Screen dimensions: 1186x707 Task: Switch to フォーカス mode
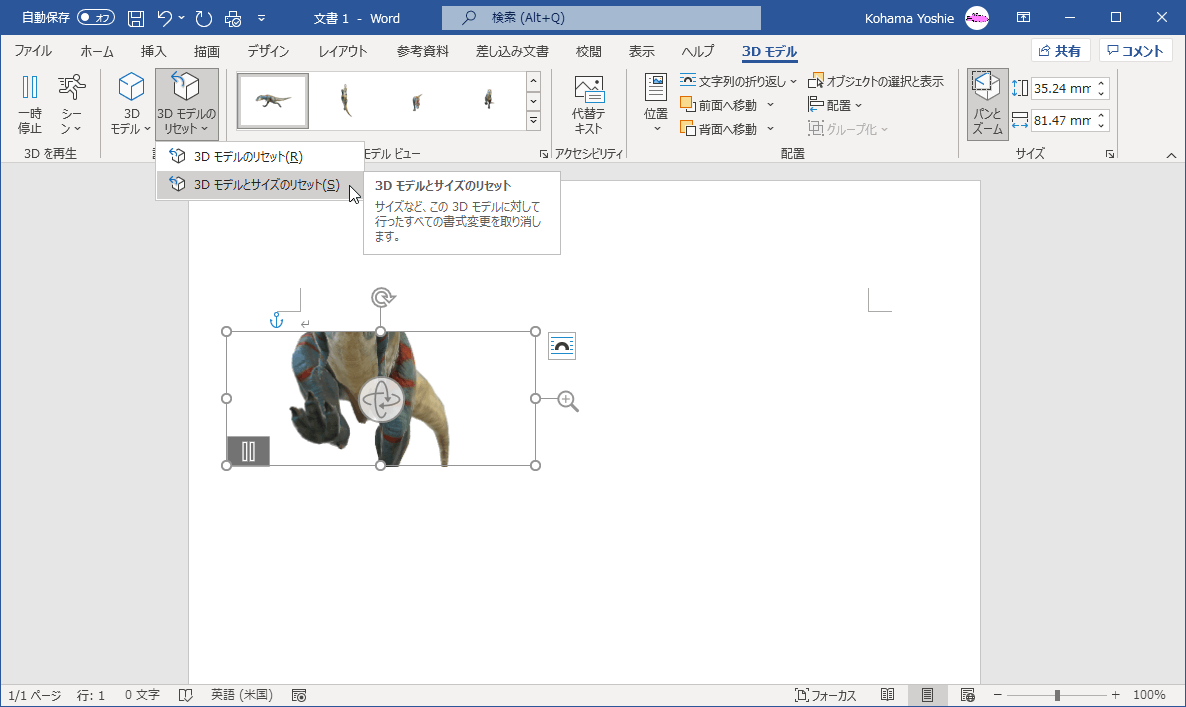[x=825, y=695]
